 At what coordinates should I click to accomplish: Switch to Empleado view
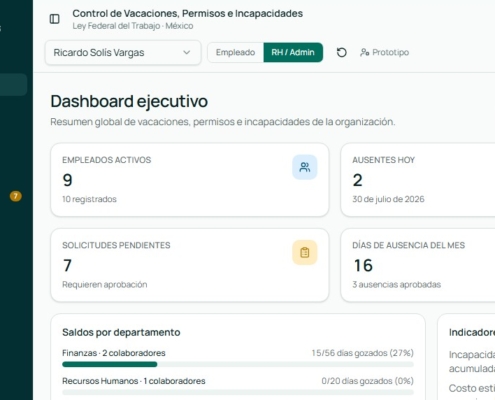235,52
